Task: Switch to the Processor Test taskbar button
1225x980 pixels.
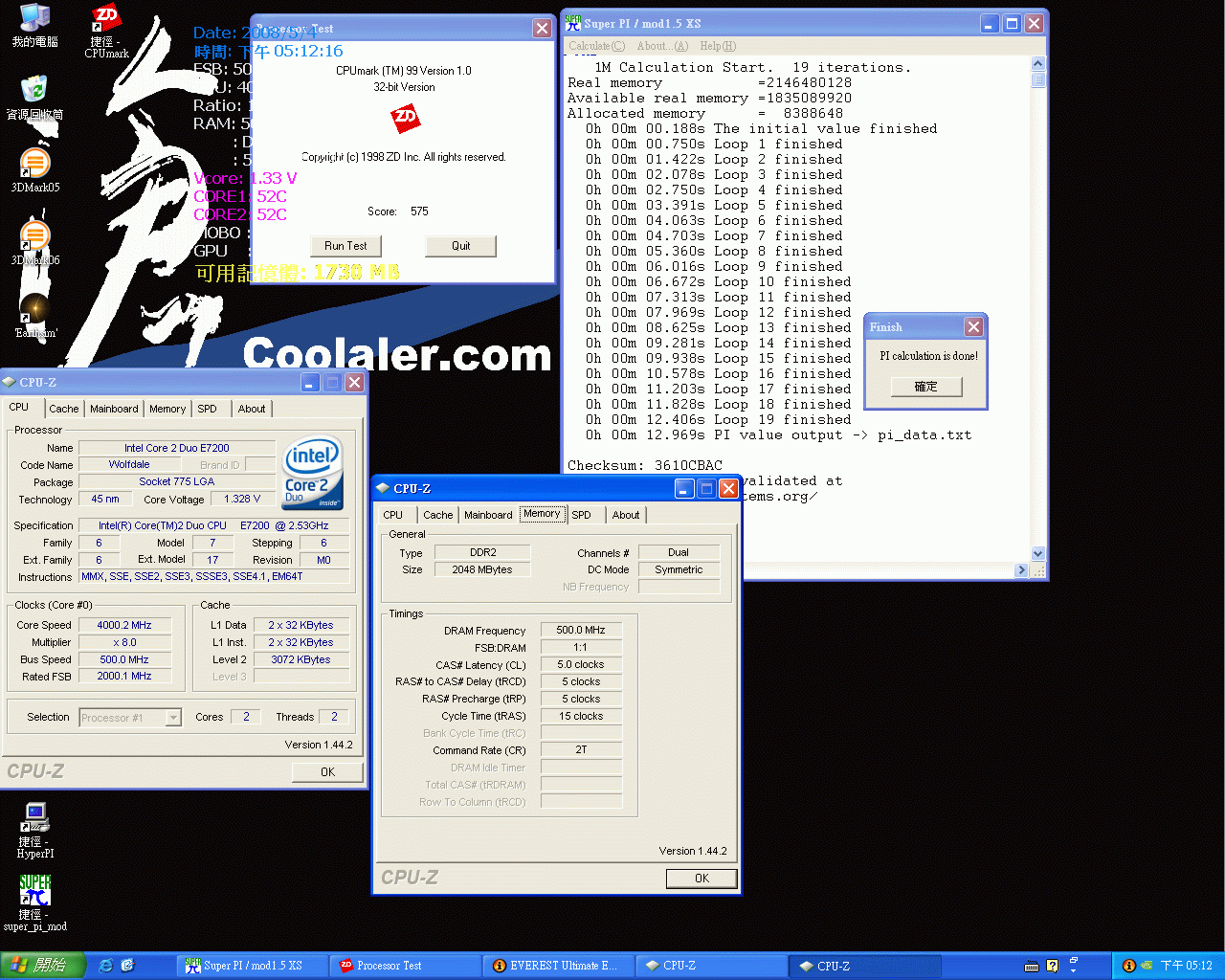Action: [405, 966]
